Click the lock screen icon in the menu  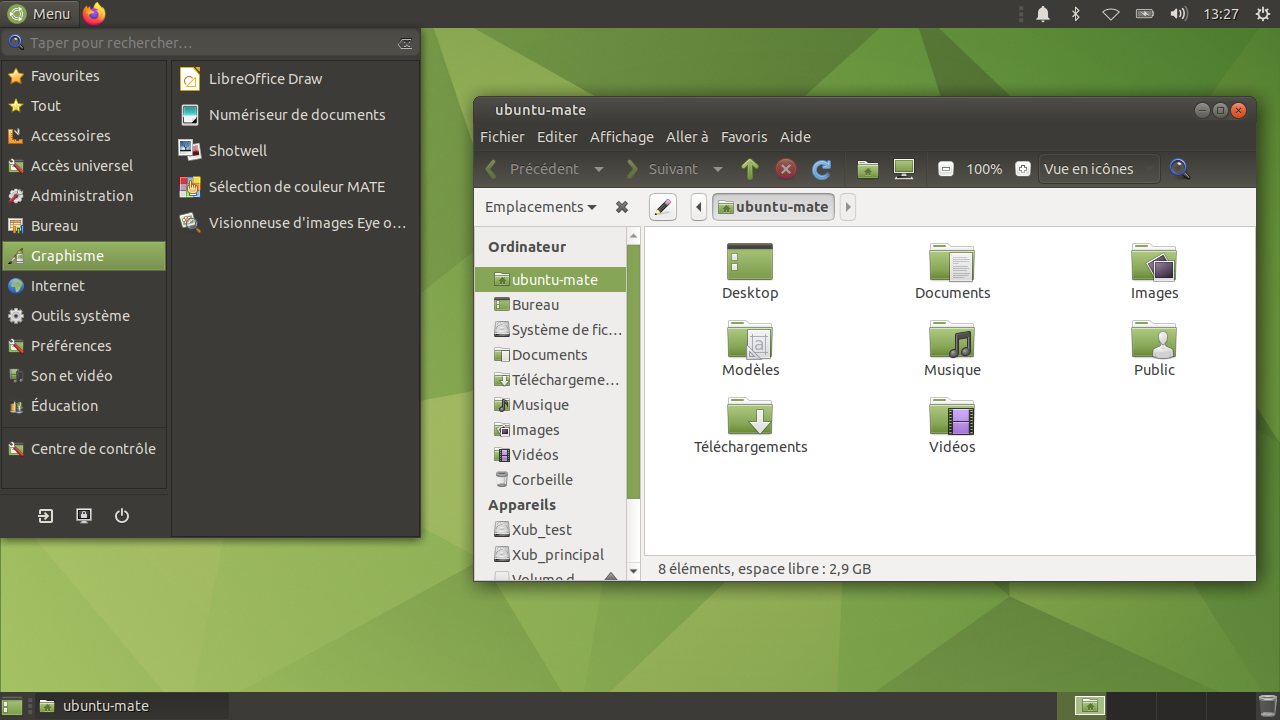click(x=84, y=516)
